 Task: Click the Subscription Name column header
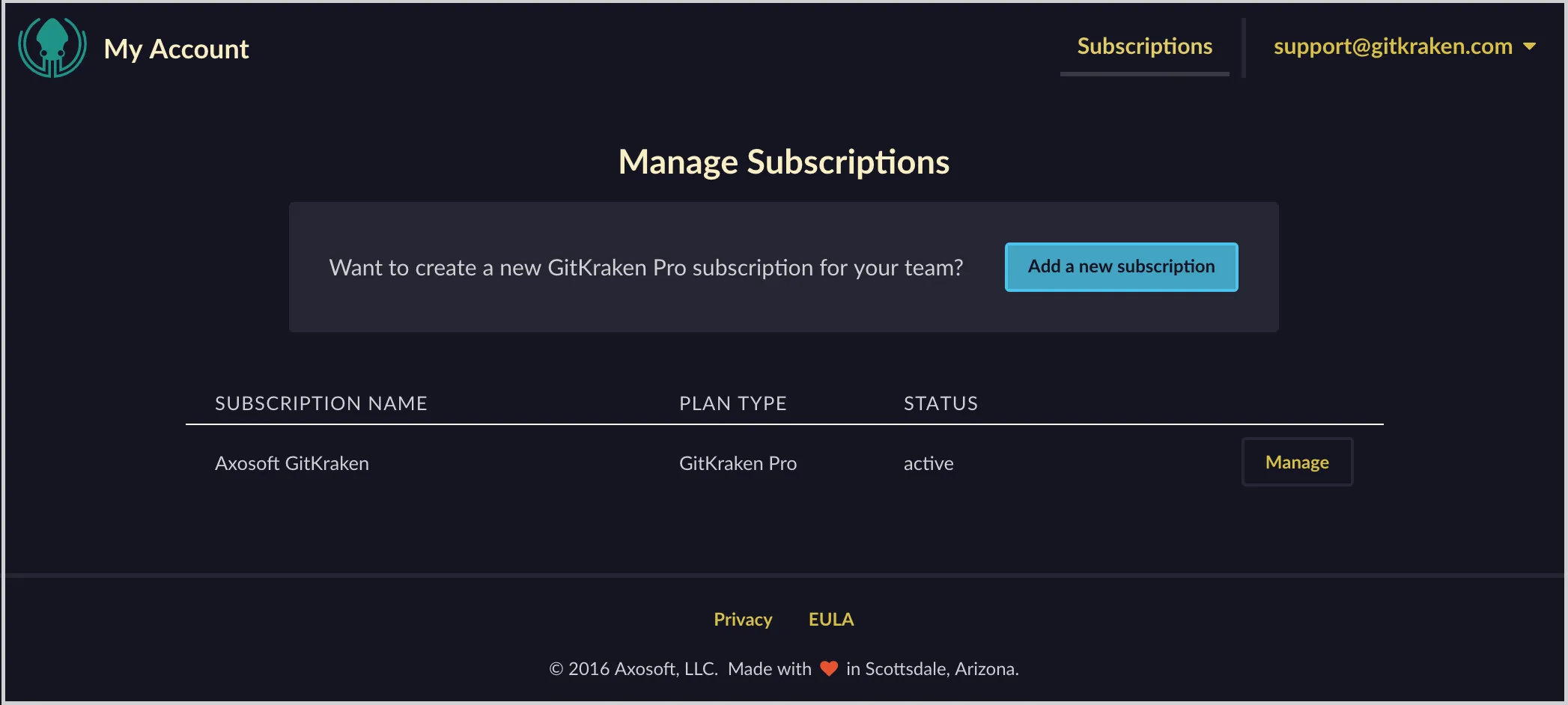[x=320, y=403]
